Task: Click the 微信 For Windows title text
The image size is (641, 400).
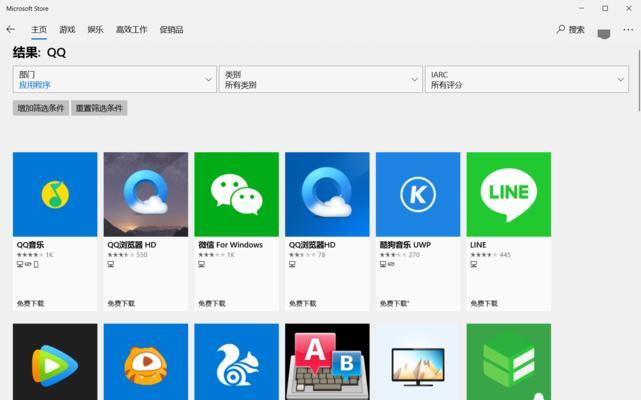Action: 231,245
